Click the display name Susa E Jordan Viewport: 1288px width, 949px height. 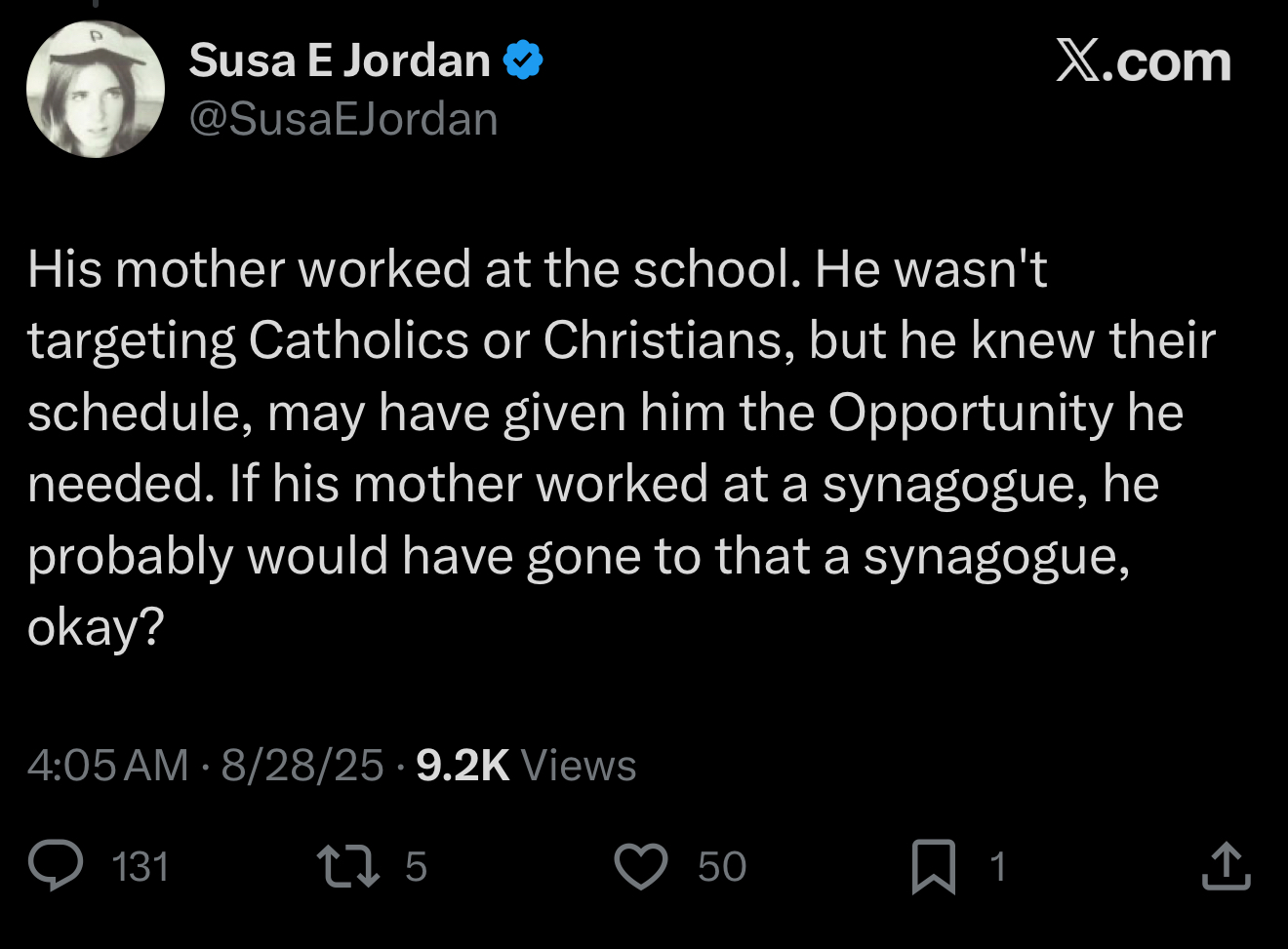[x=340, y=61]
